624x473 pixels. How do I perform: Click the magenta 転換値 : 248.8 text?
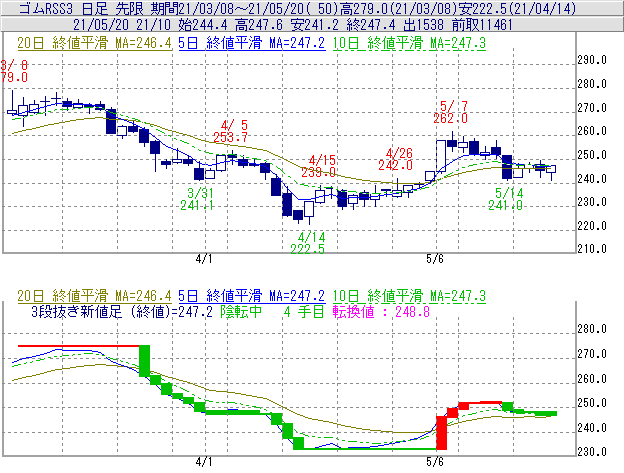point(381,311)
